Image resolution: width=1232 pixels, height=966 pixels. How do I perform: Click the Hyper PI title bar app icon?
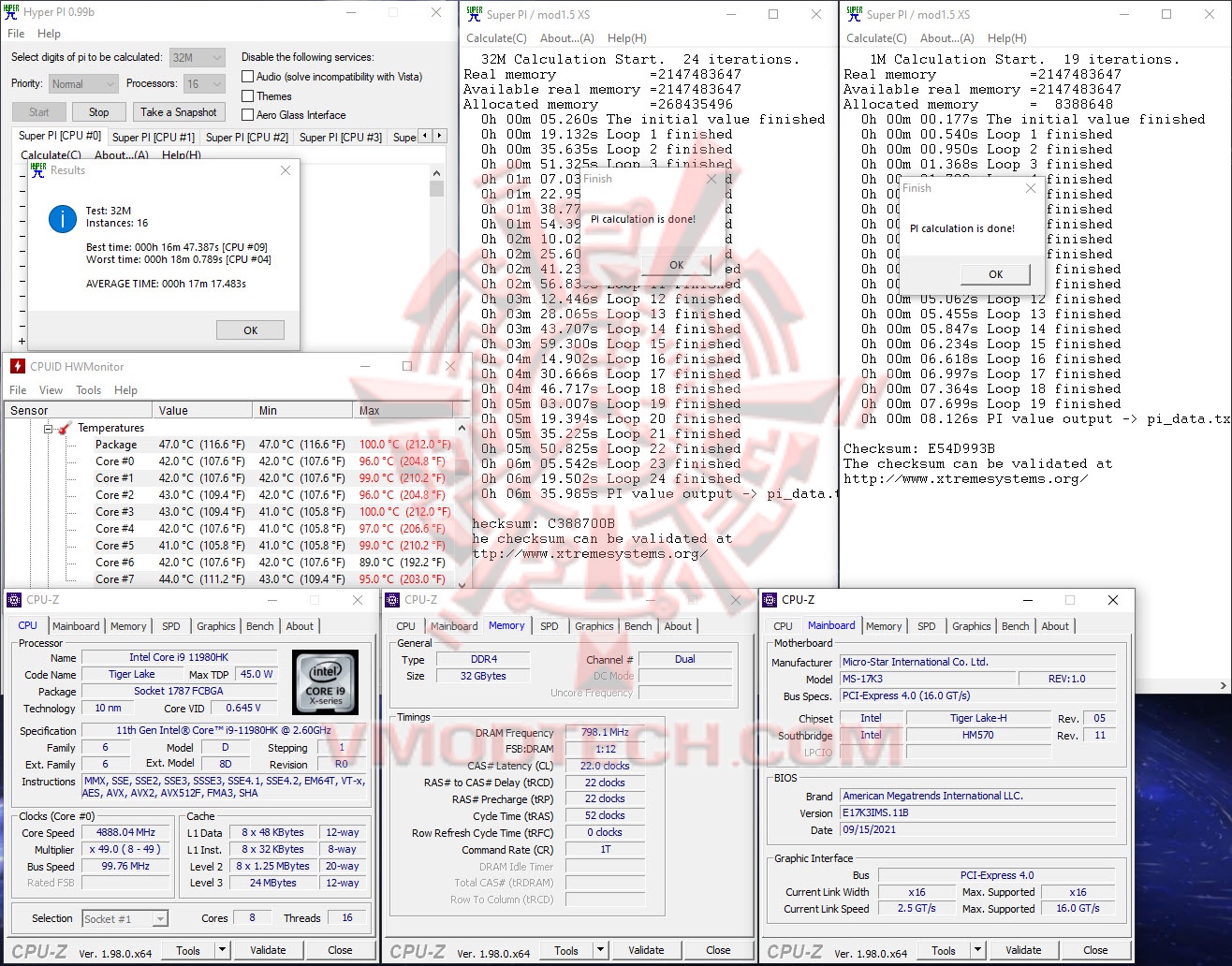tap(12, 12)
